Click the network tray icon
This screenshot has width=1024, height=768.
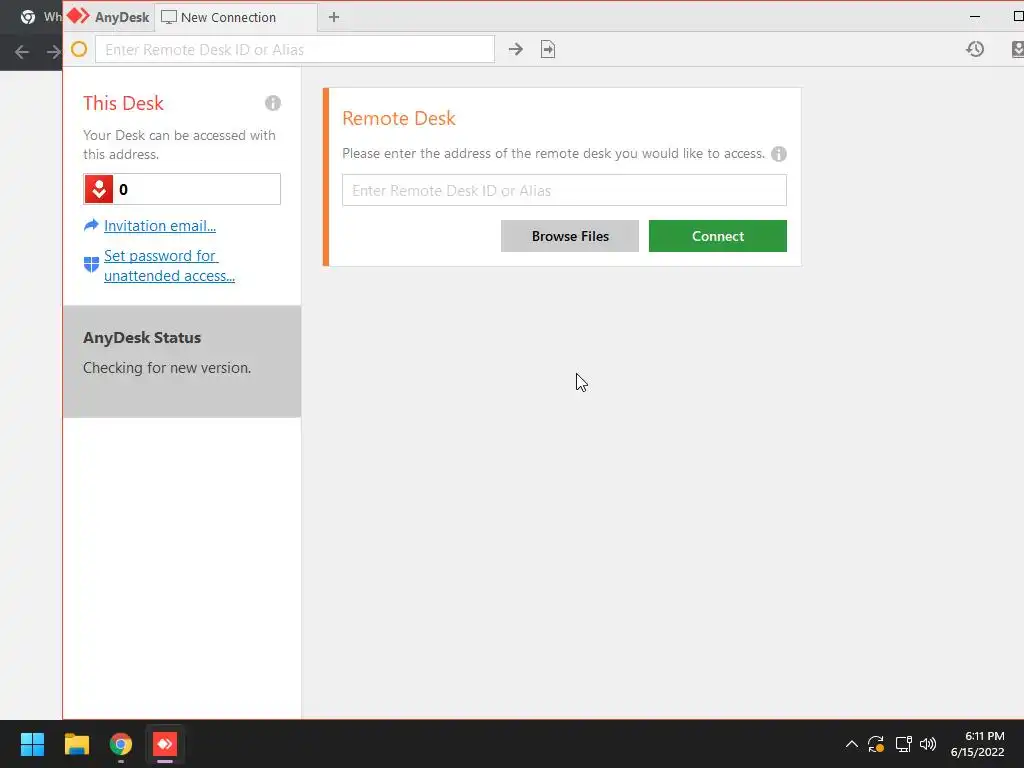903,744
